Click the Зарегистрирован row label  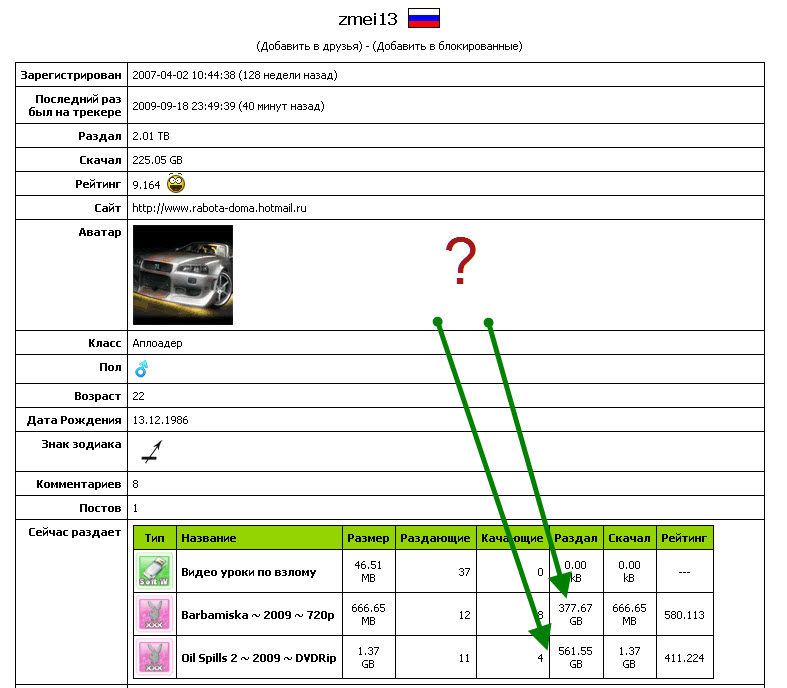pyautogui.click(x=71, y=75)
